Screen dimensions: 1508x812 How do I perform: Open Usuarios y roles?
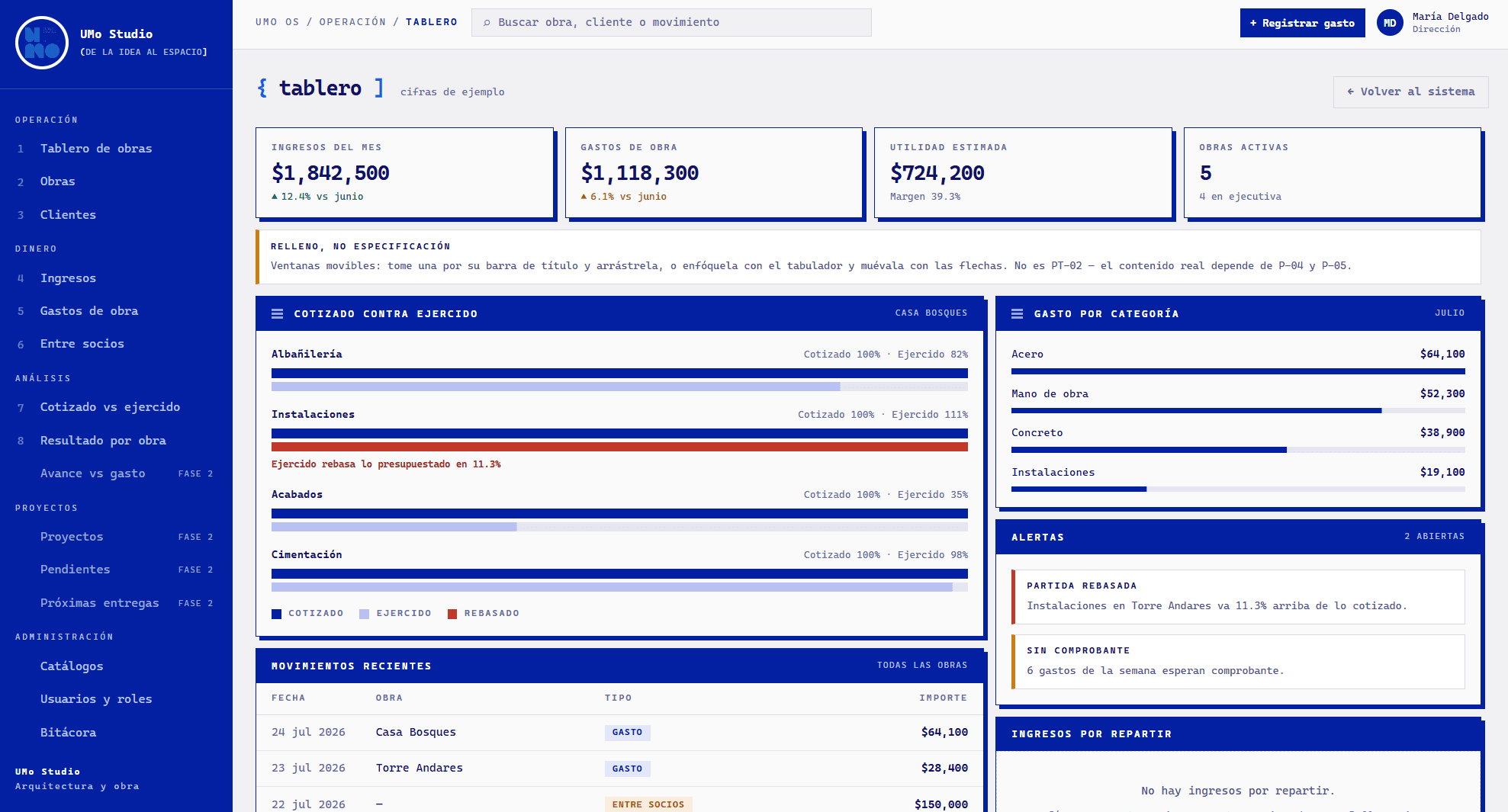click(x=116, y=699)
